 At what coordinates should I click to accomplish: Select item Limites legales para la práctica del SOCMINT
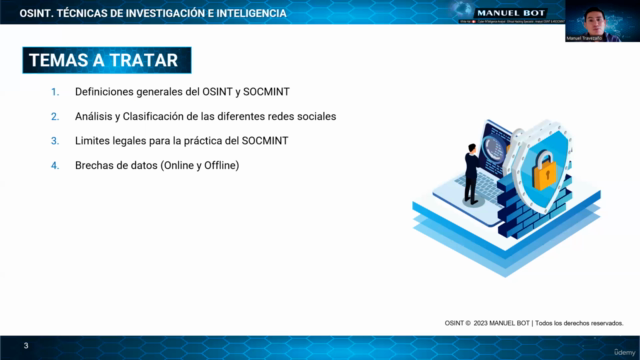tap(182, 141)
